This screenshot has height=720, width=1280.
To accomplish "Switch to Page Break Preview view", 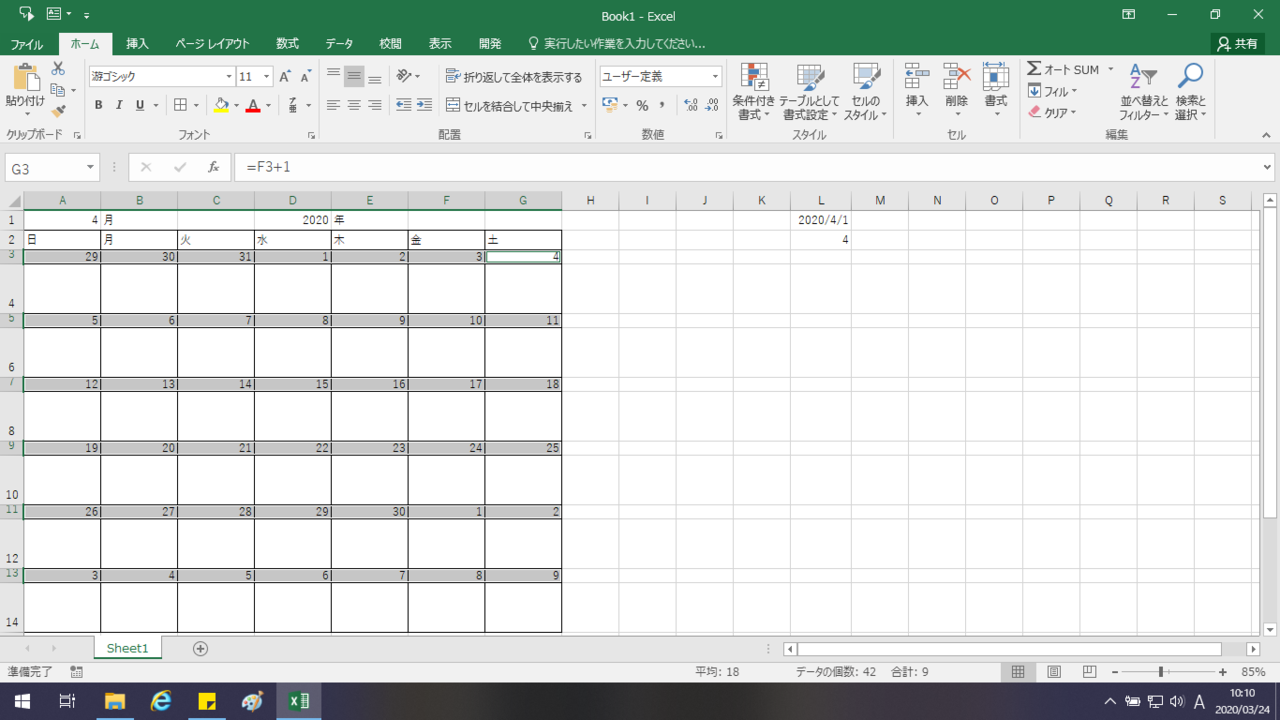I will tap(1090, 672).
